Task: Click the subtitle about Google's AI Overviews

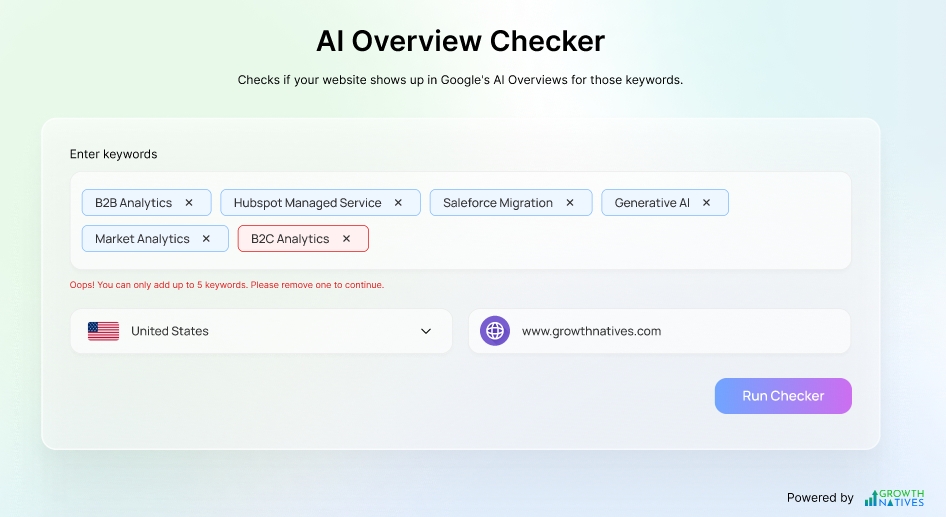Action: (x=460, y=80)
